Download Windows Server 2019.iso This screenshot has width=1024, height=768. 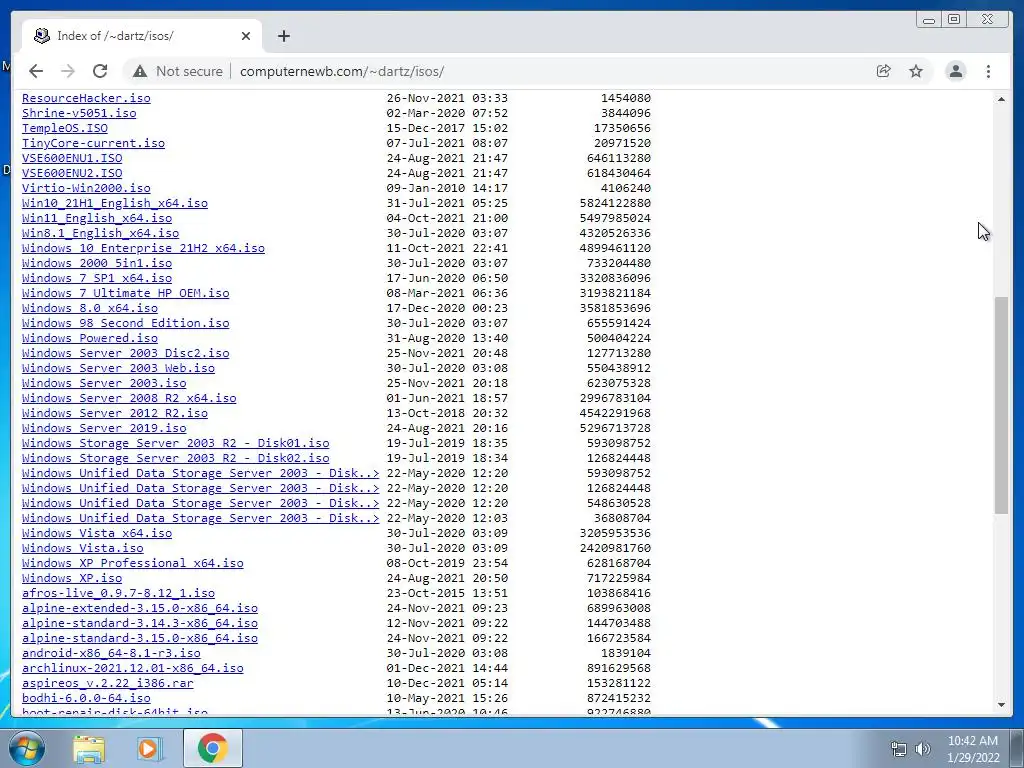click(104, 428)
